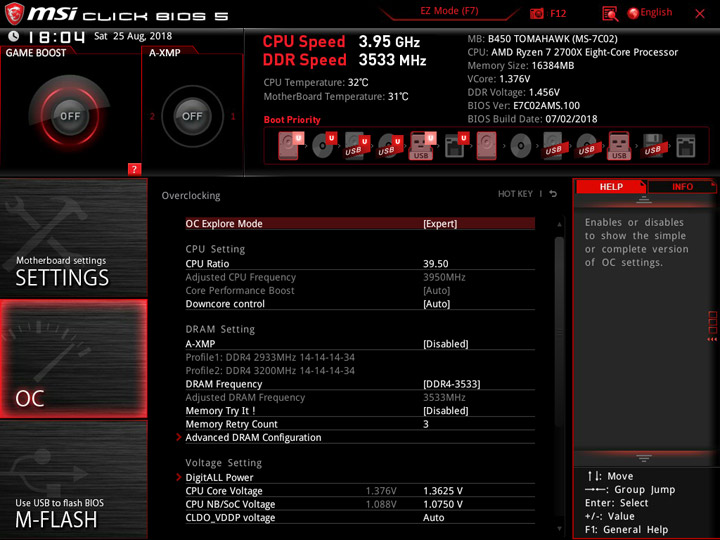Open the BIOS search icon

point(610,13)
